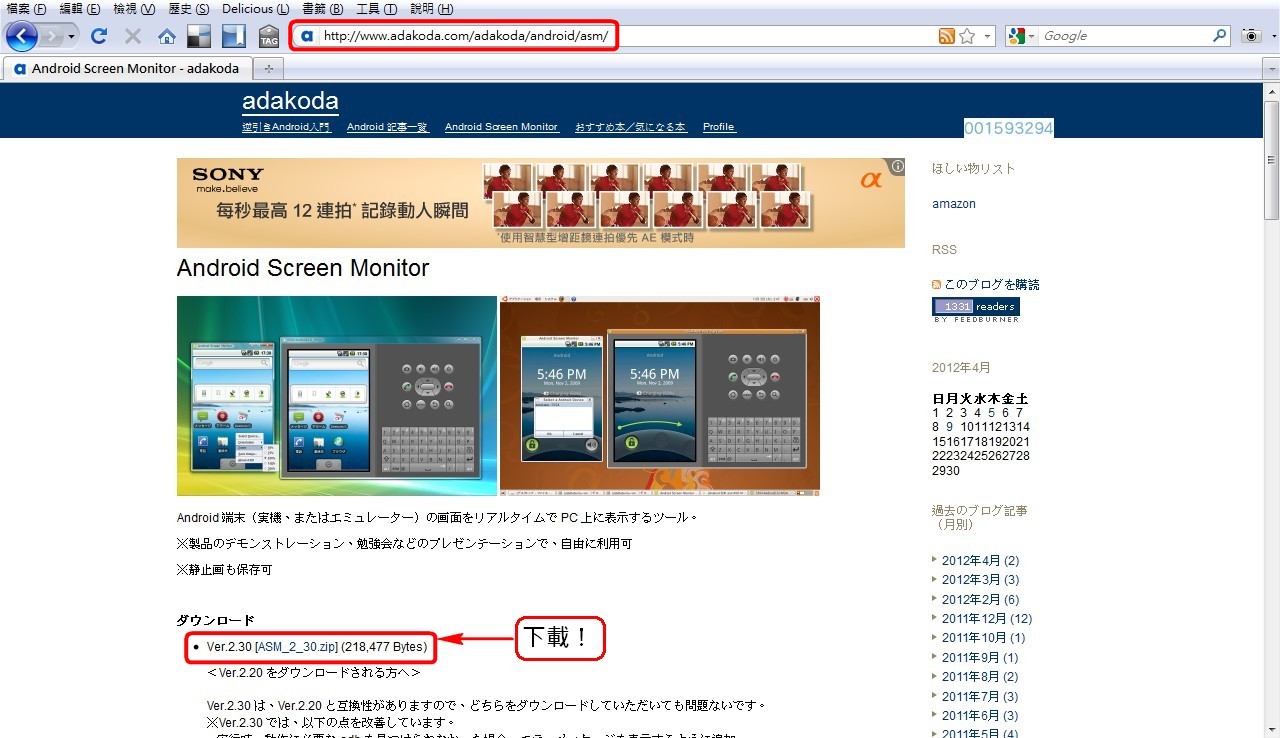Download the ASM_2_30.zip file link
The image size is (1280, 738).
298,647
